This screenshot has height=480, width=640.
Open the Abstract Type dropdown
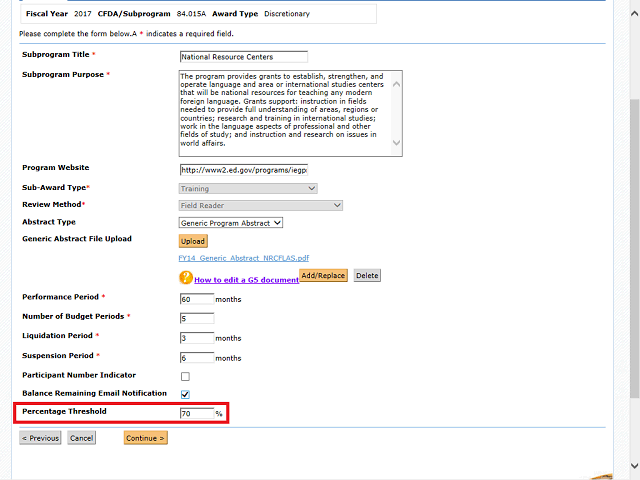[x=231, y=223]
